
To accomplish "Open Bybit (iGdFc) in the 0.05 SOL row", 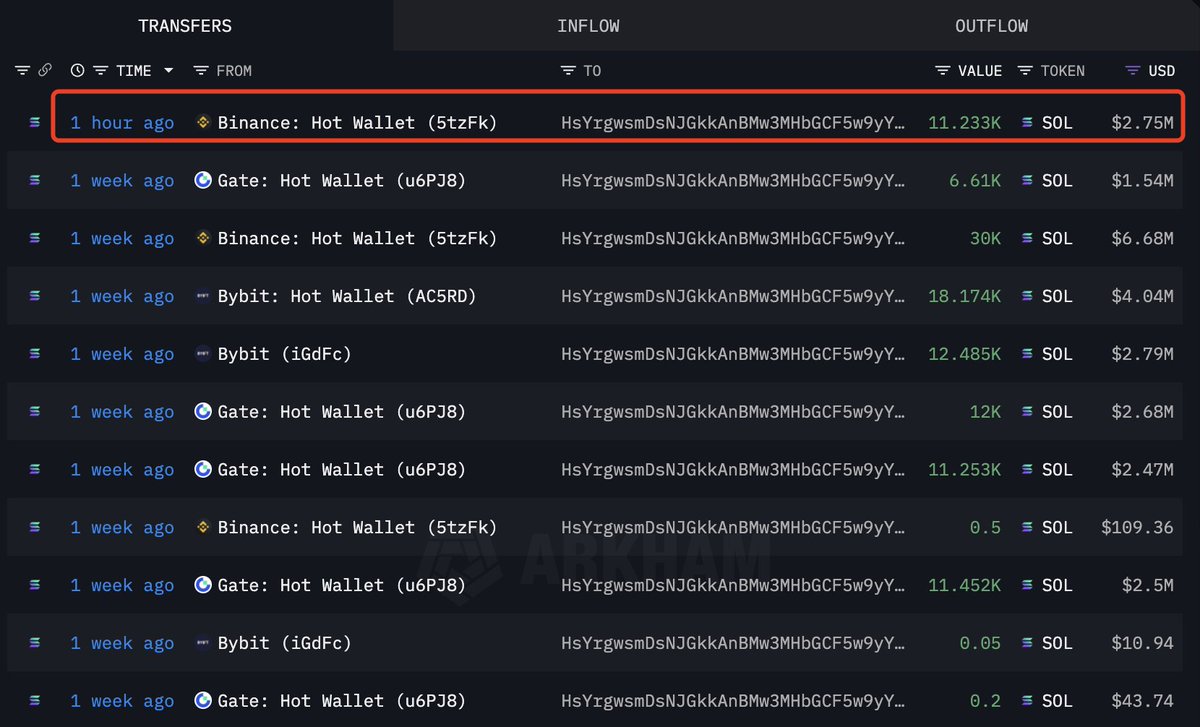I will coord(284,644).
